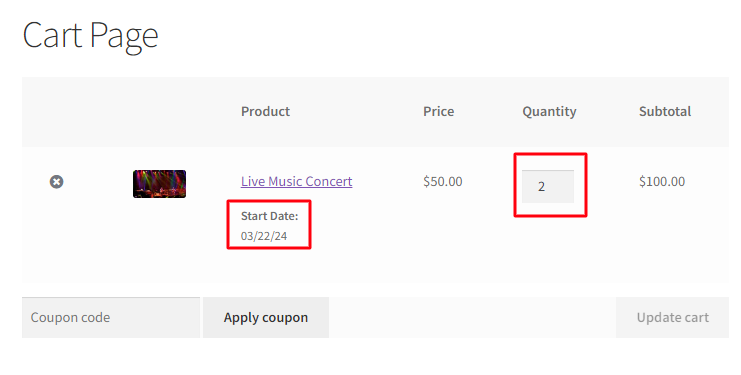Select the Quantity column header
The image size is (741, 375).
(x=549, y=112)
